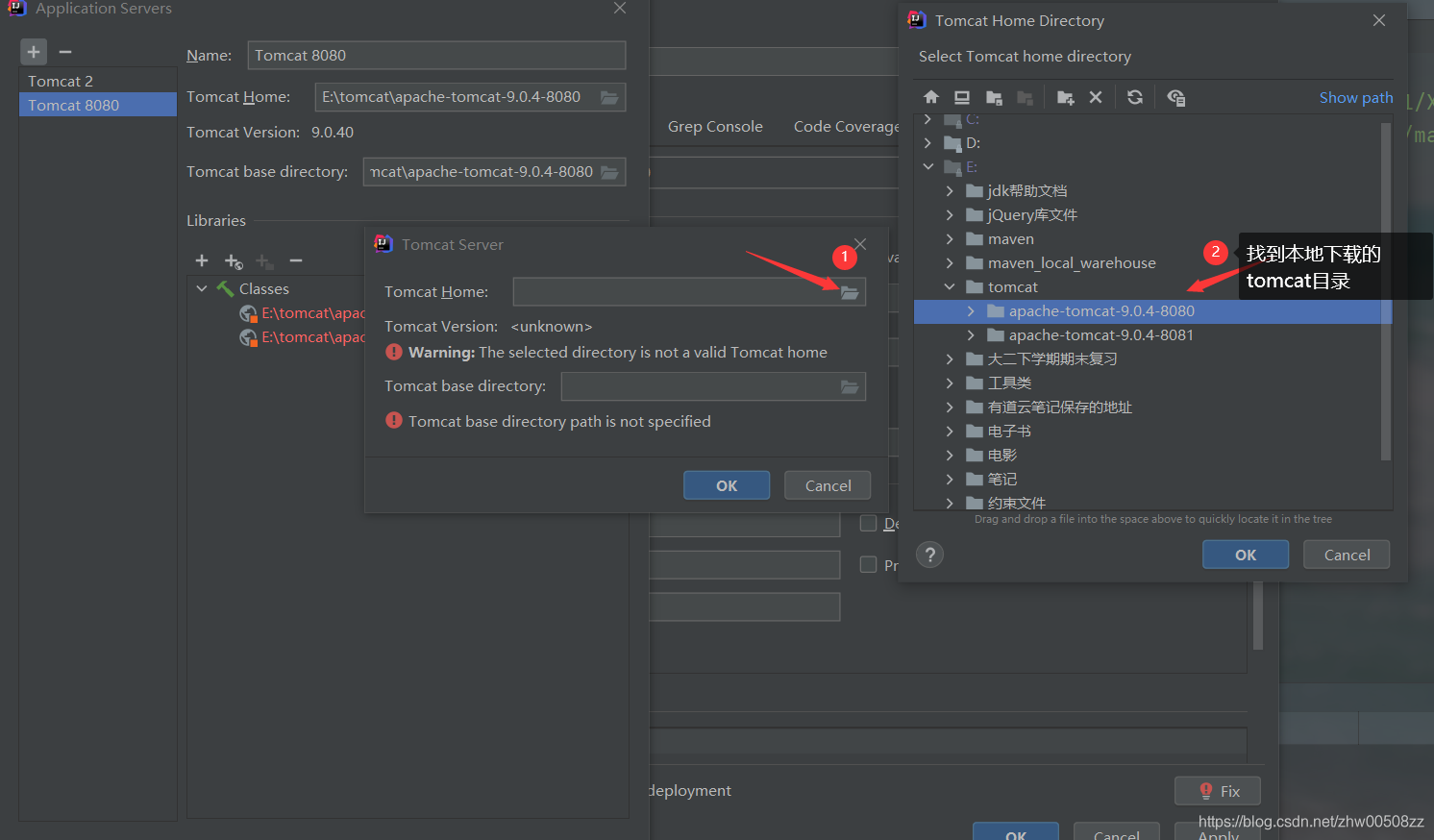Expand the D: drive node
Viewport: 1434px width, 840px height.
[x=927, y=142]
